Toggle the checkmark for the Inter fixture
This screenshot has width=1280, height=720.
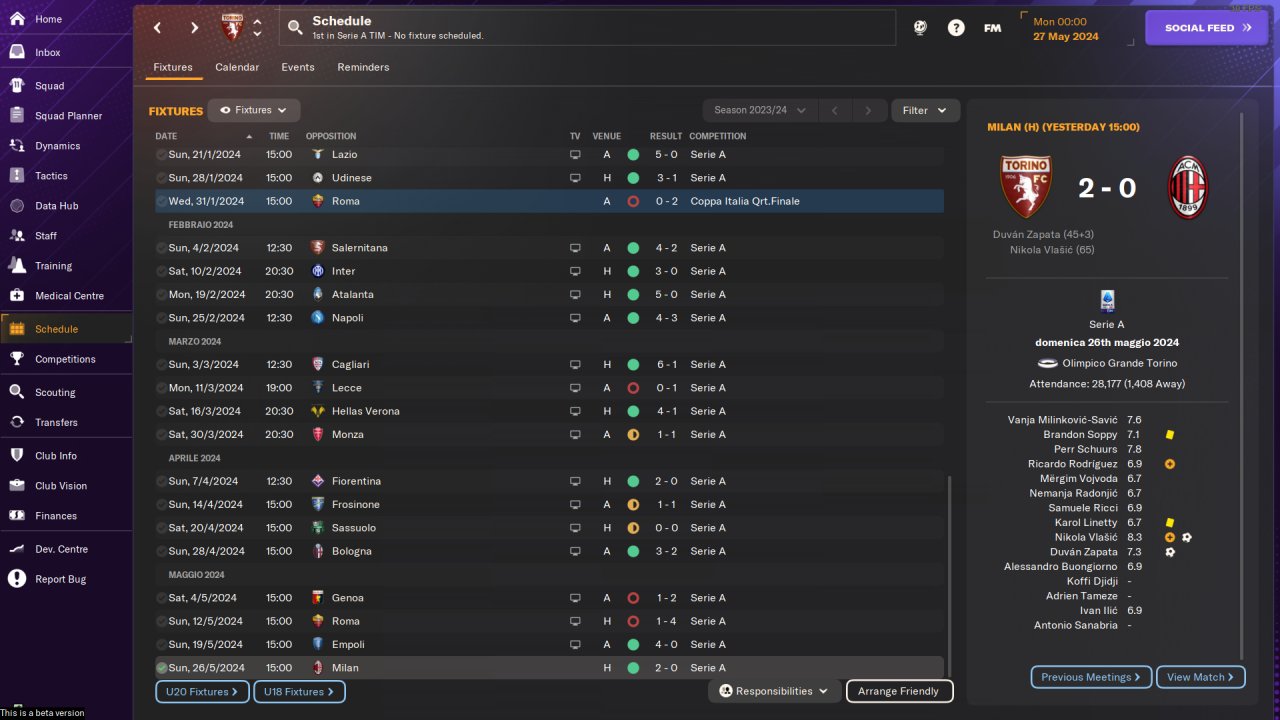161,271
